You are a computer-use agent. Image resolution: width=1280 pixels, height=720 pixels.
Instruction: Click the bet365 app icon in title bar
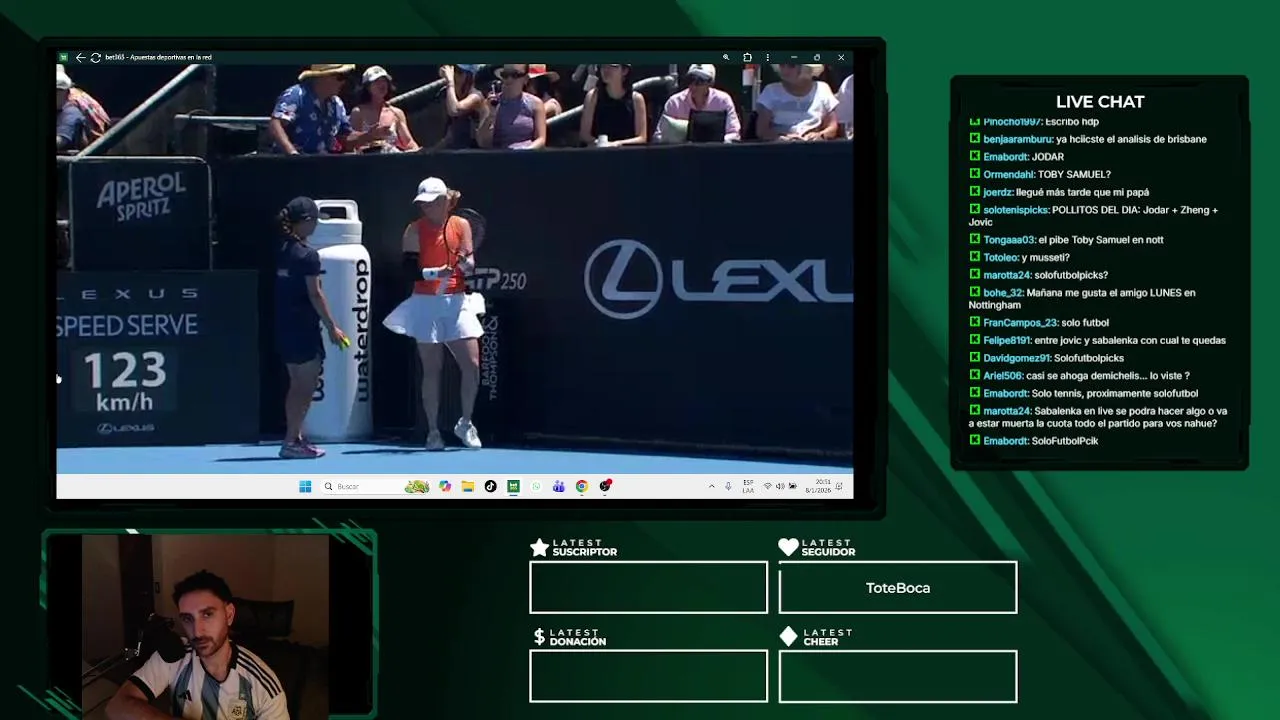tap(63, 57)
